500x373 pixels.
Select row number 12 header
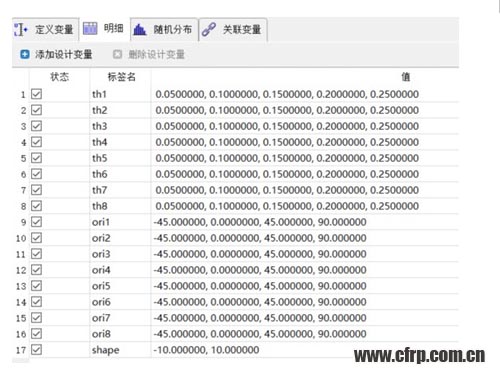coord(21,270)
